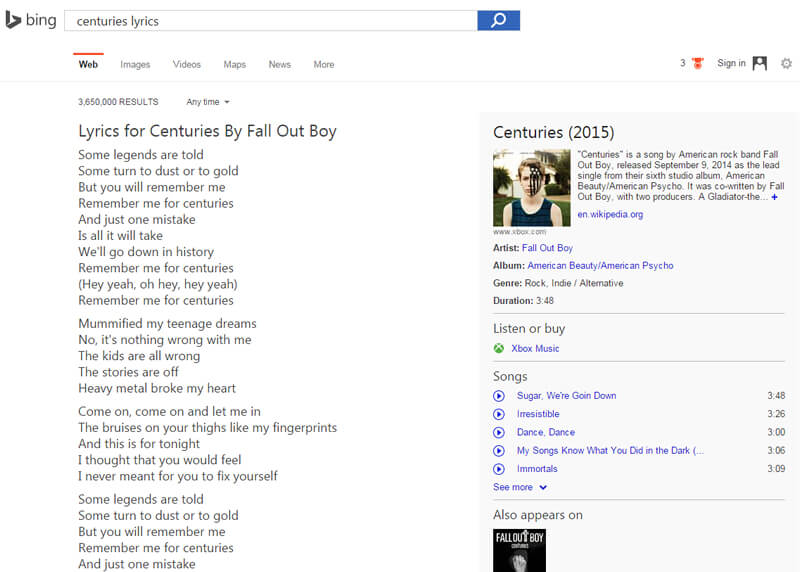Click the search box with centuries lyrics

[x=270, y=21]
